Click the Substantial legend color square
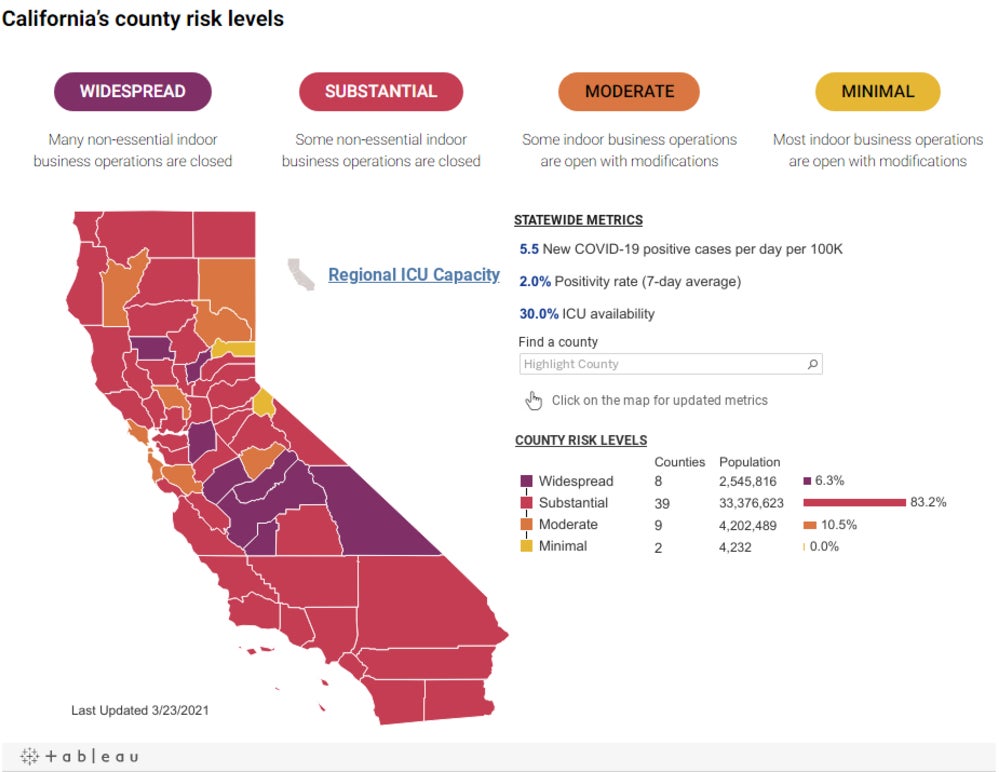999x772 pixels. pyautogui.click(x=524, y=503)
